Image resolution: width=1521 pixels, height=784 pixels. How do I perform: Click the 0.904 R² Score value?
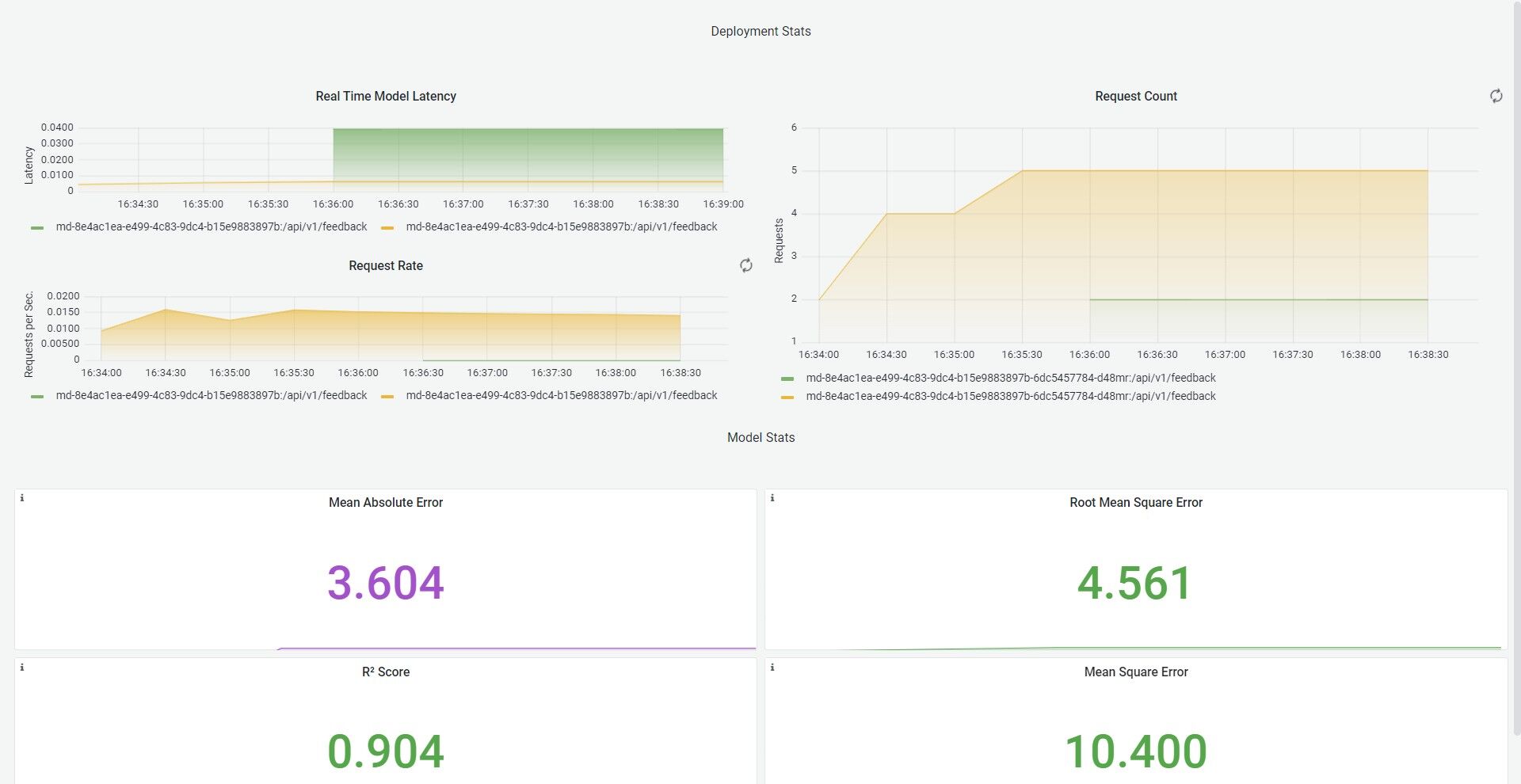tap(386, 752)
